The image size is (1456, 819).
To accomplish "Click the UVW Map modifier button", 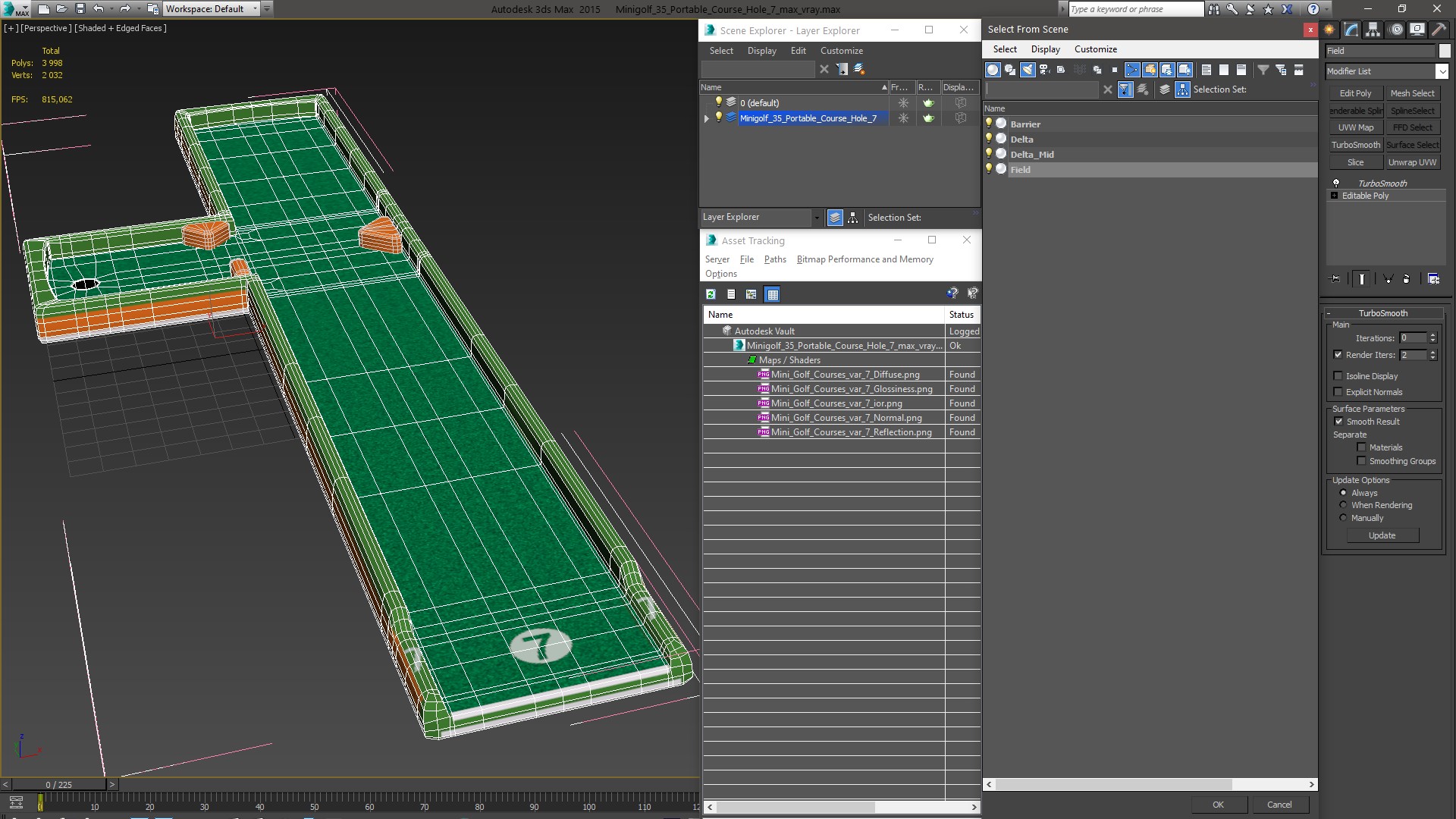I will (1355, 127).
